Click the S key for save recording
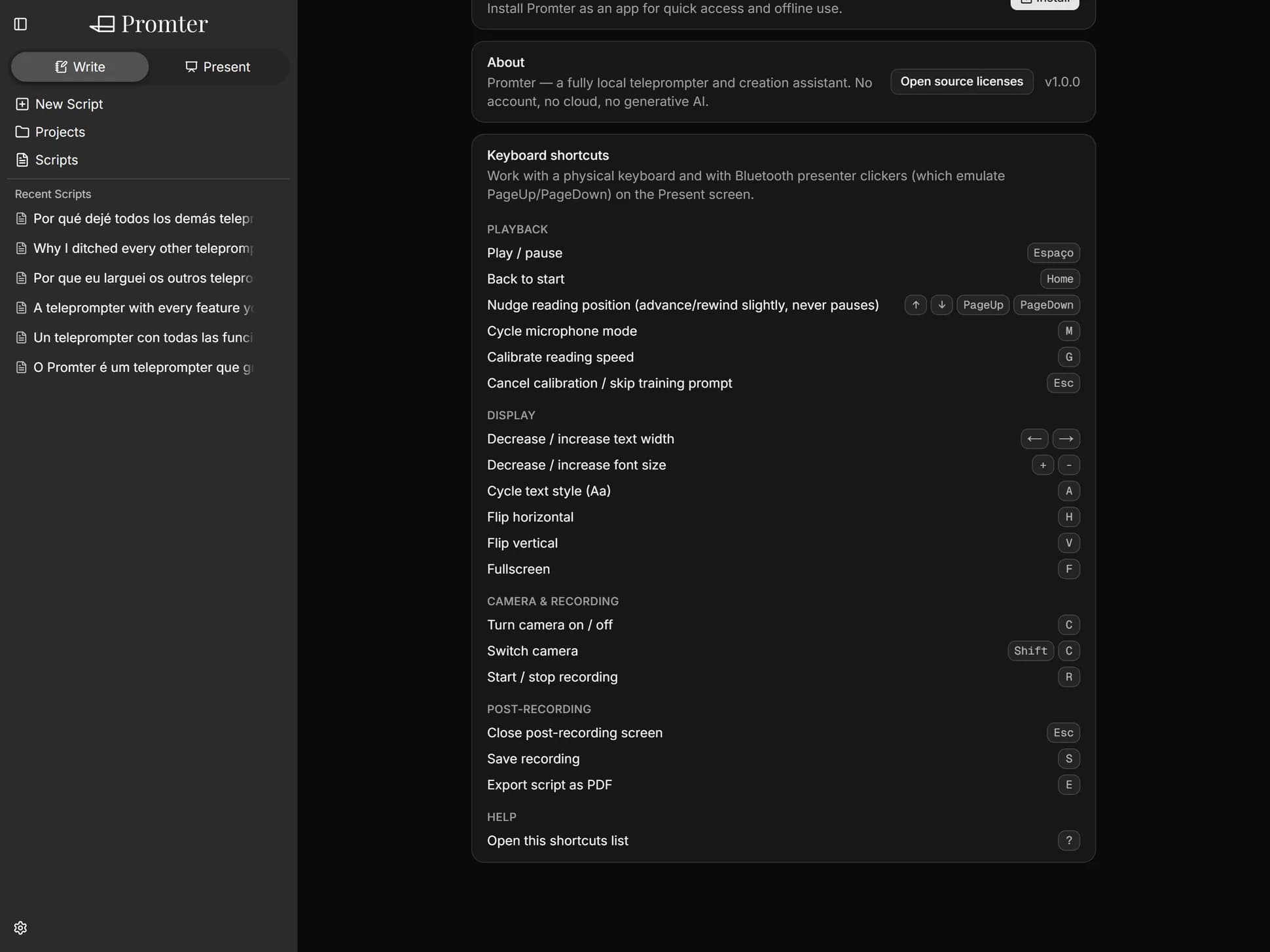The height and width of the screenshot is (952, 1270). click(x=1068, y=759)
